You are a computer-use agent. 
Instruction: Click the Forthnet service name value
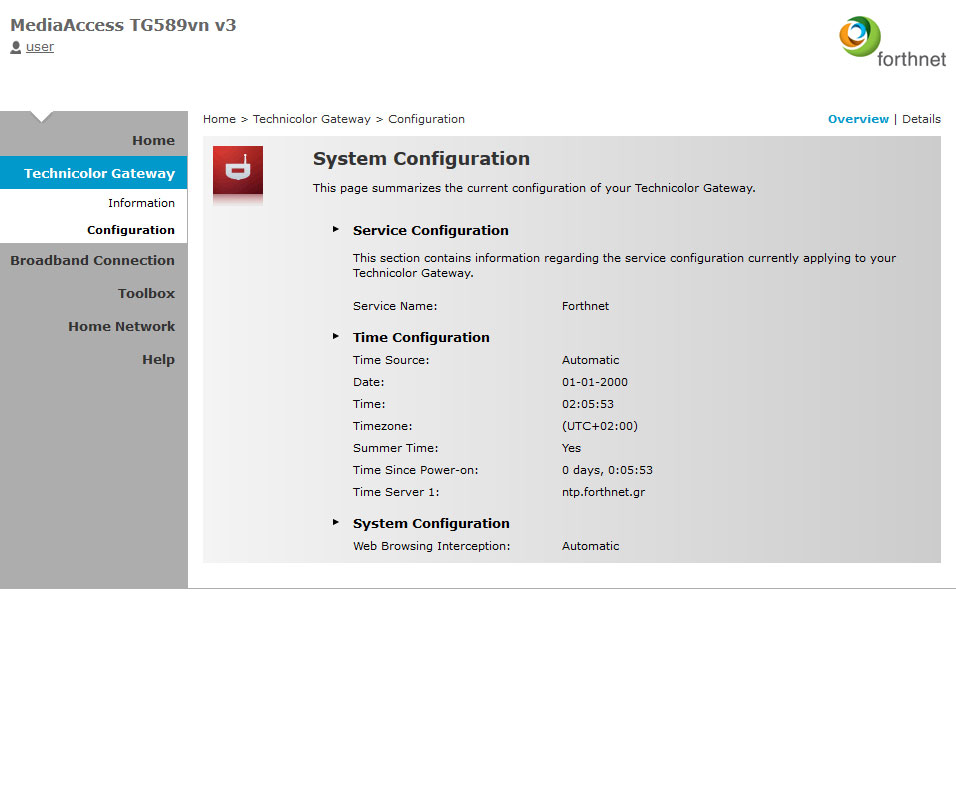point(585,306)
